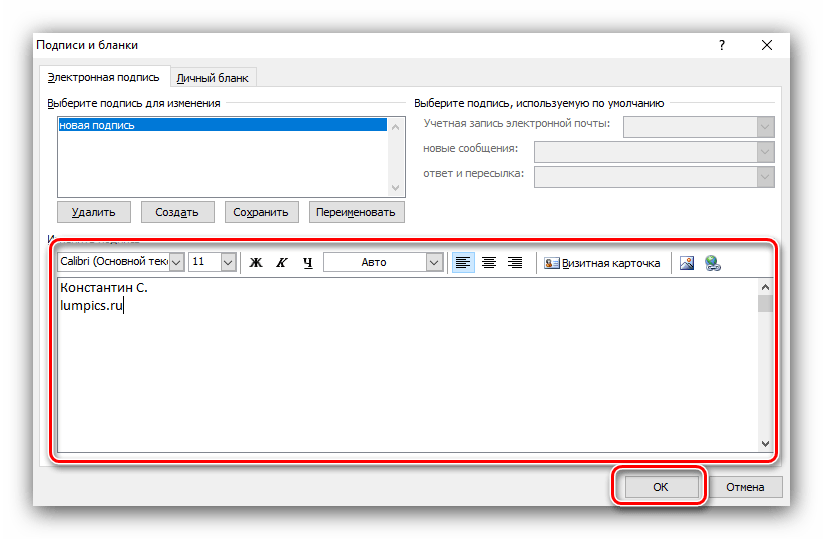823x539 pixels.
Task: Center the signature text
Action: [x=489, y=263]
